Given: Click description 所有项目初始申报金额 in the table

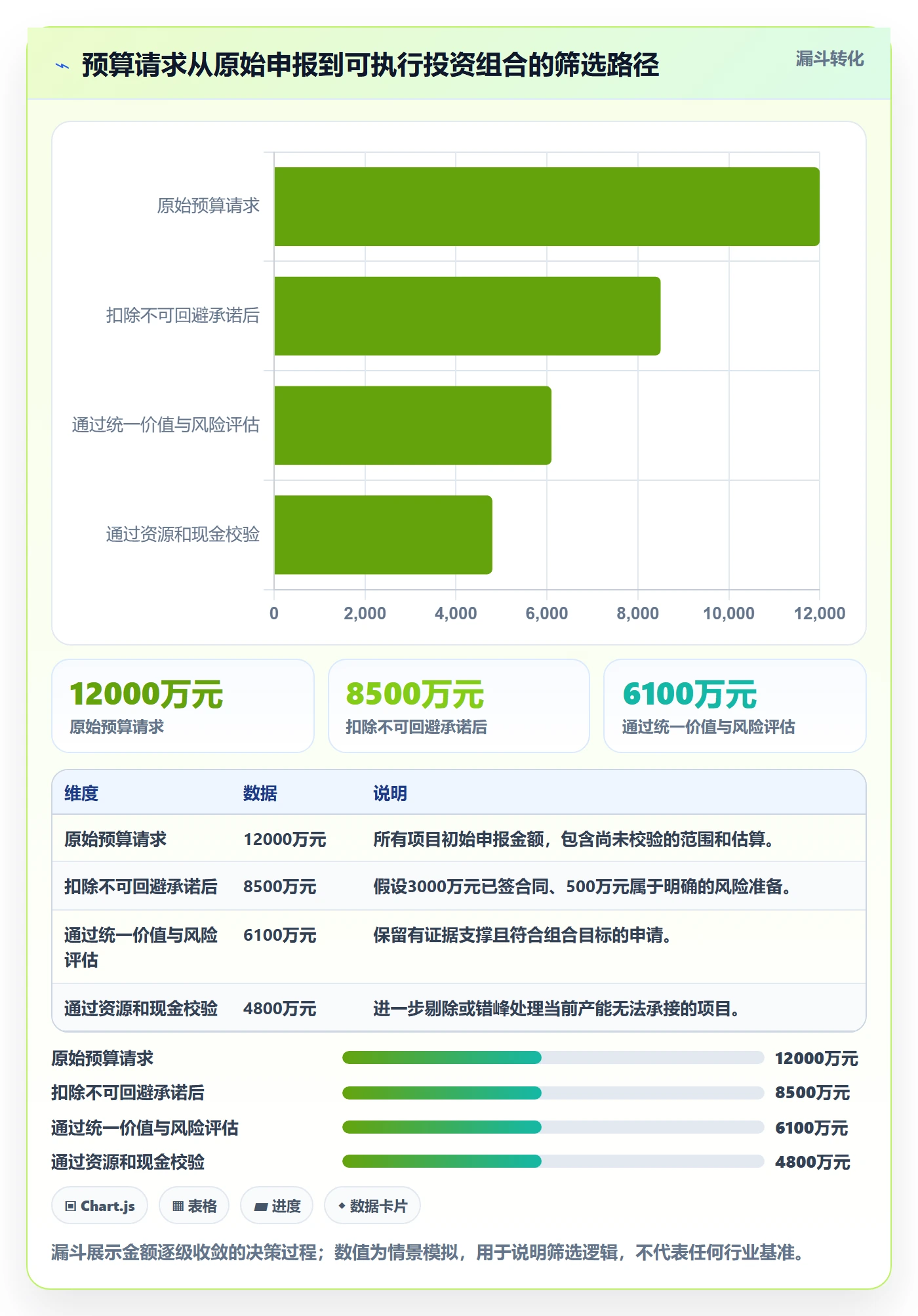Looking at the screenshot, I should tap(574, 839).
